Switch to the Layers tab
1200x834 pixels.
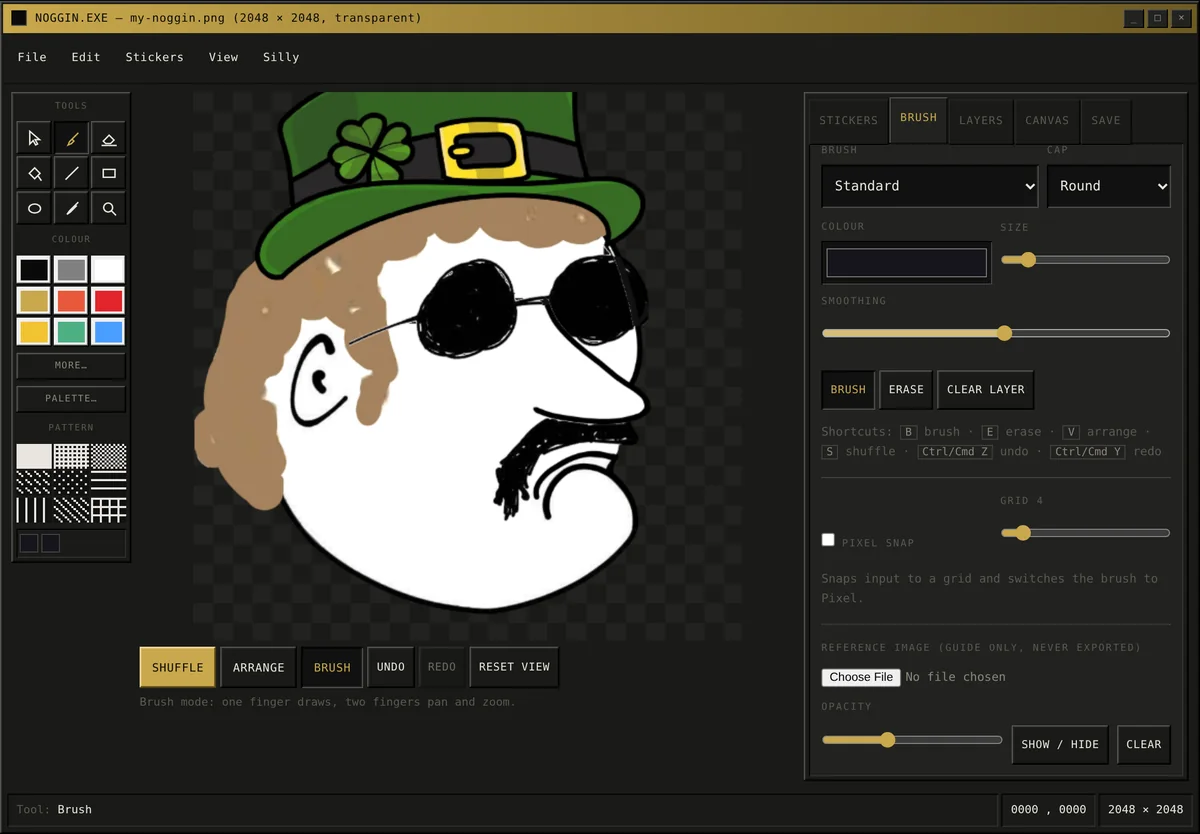click(980, 120)
